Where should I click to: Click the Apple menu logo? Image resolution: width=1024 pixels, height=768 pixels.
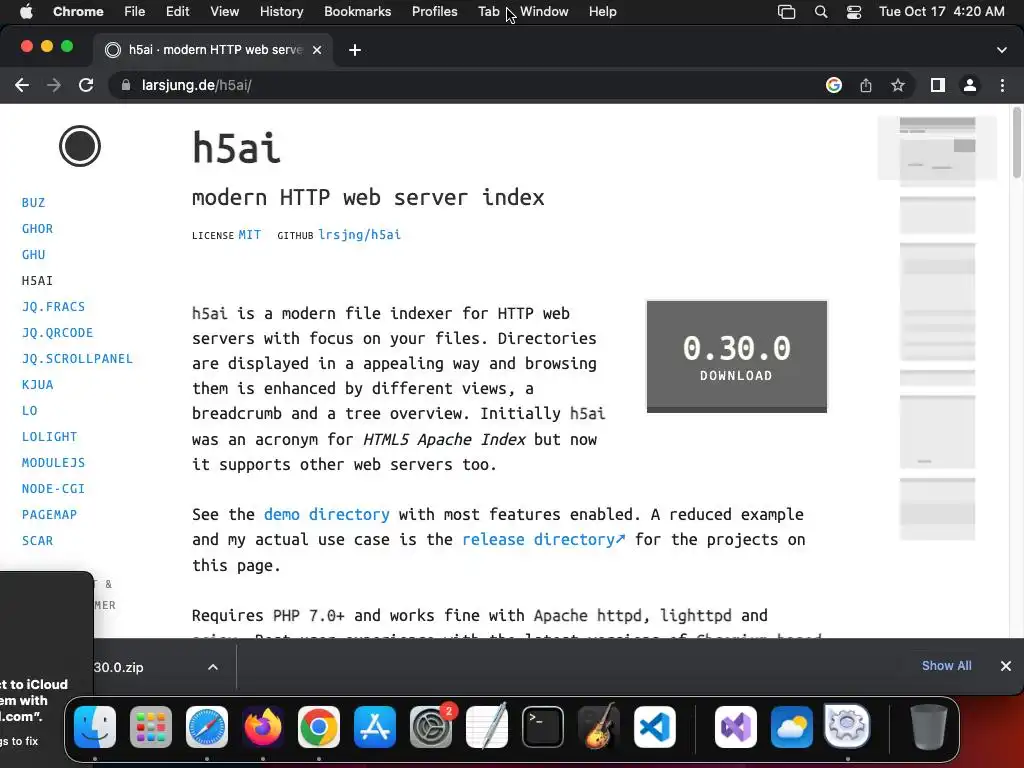26,12
